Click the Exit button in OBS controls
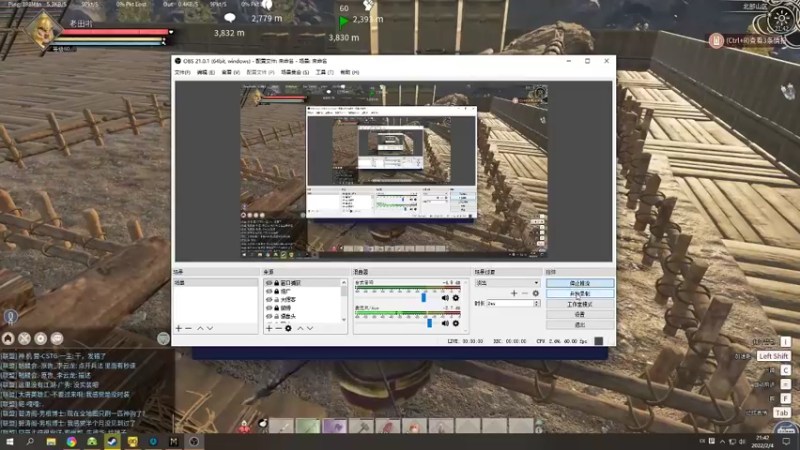This screenshot has height=450, width=800. click(x=580, y=324)
